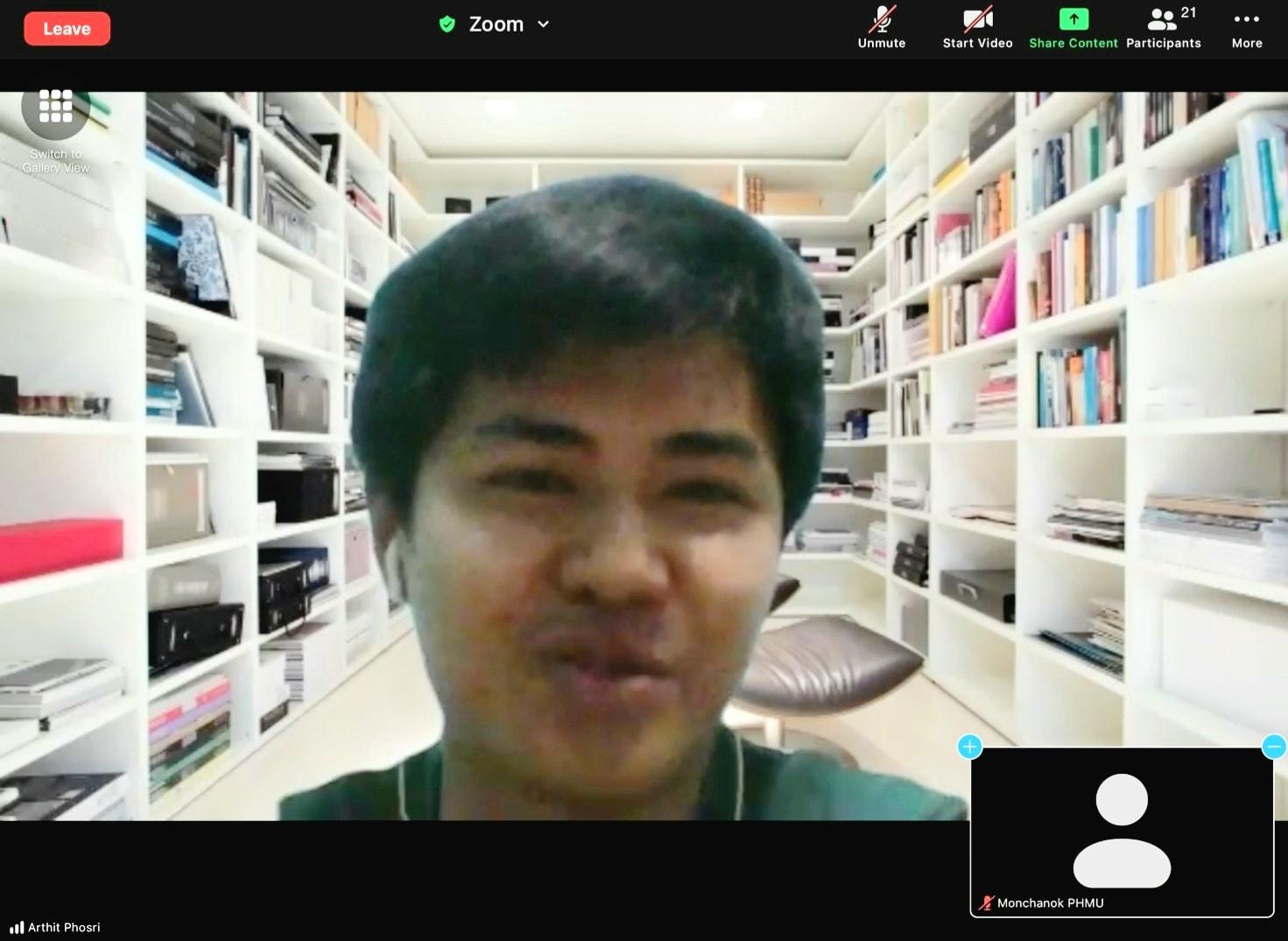Image resolution: width=1288 pixels, height=941 pixels.
Task: Click the red Leave button
Action: click(67, 29)
